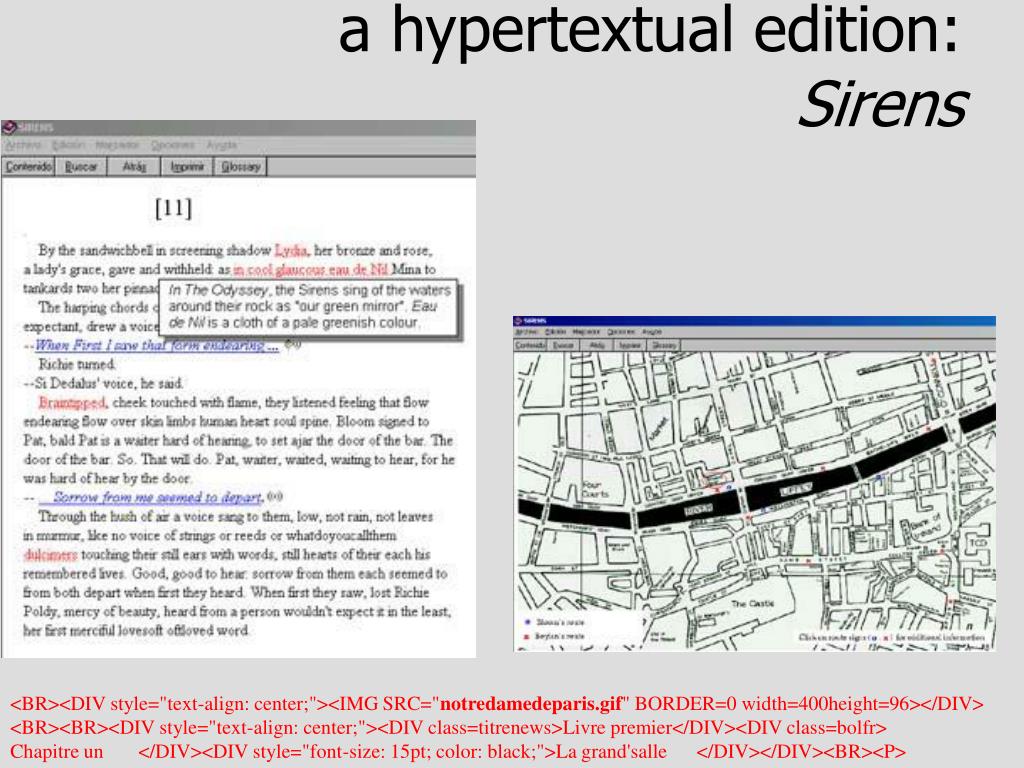Follow the red "Lydia" annotation link
Image resolution: width=1024 pixels, height=768 pixels.
291,250
